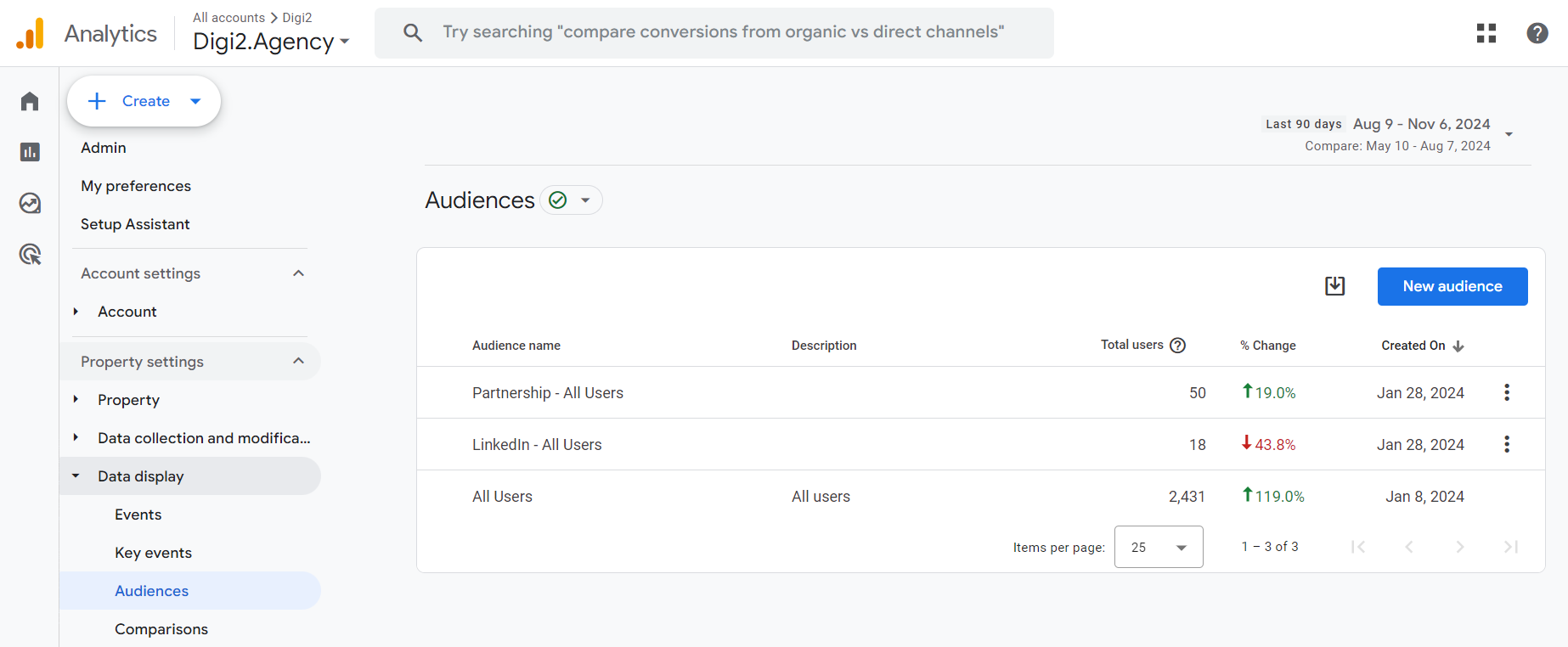Open the Home icon in sidebar
1568x647 pixels.
tap(30, 101)
